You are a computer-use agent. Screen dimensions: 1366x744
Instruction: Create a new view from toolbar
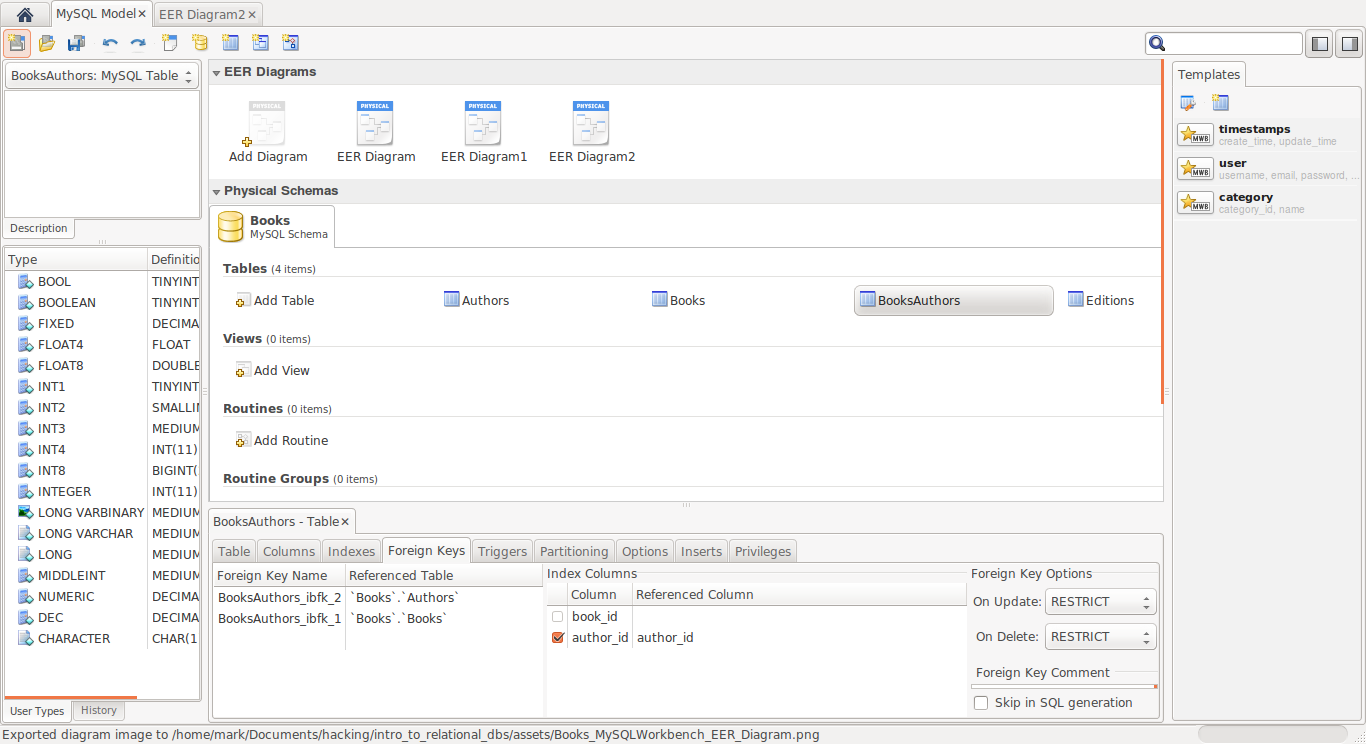[x=260, y=43]
